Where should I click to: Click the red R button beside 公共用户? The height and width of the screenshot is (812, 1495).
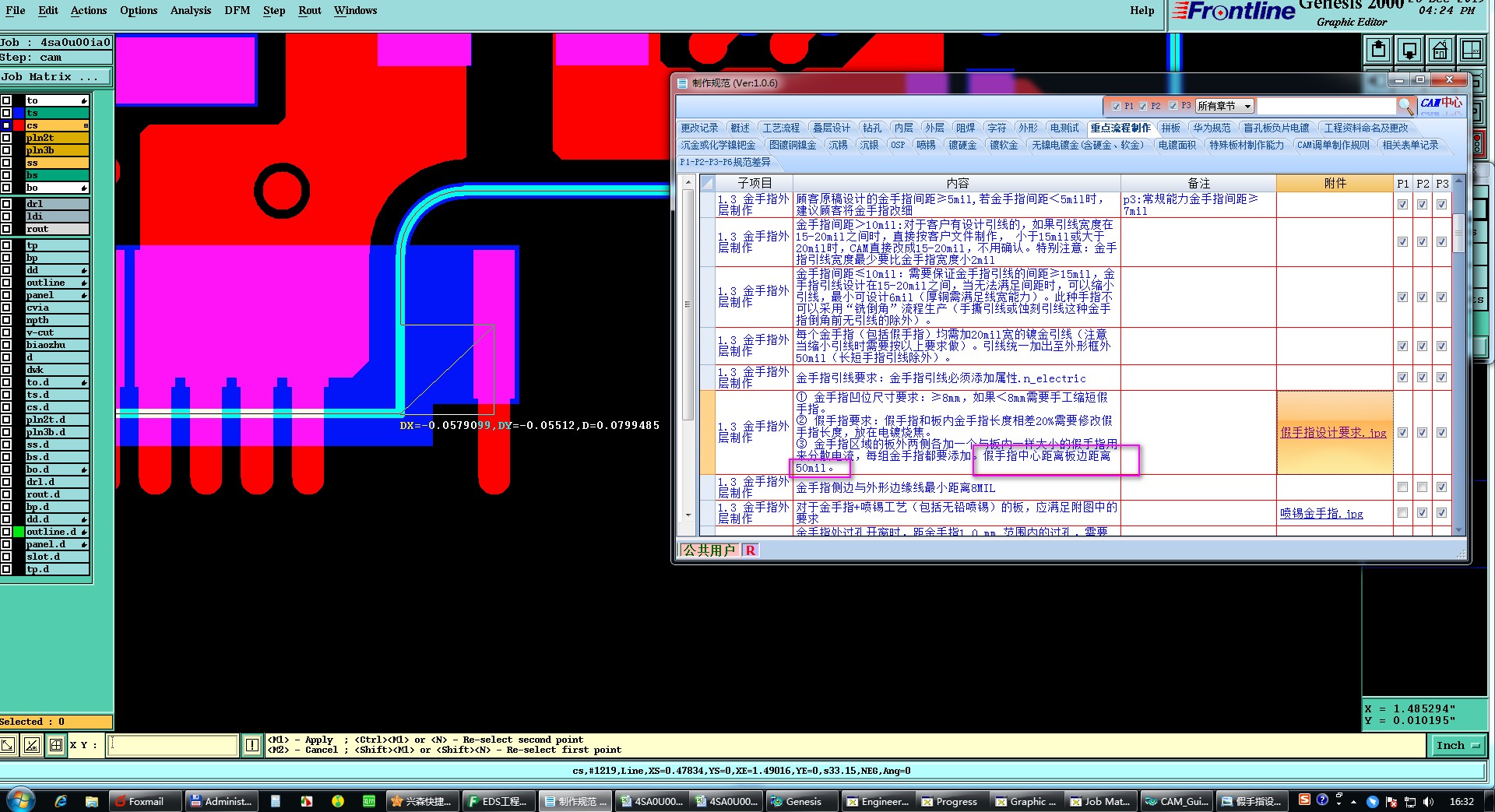tap(751, 550)
